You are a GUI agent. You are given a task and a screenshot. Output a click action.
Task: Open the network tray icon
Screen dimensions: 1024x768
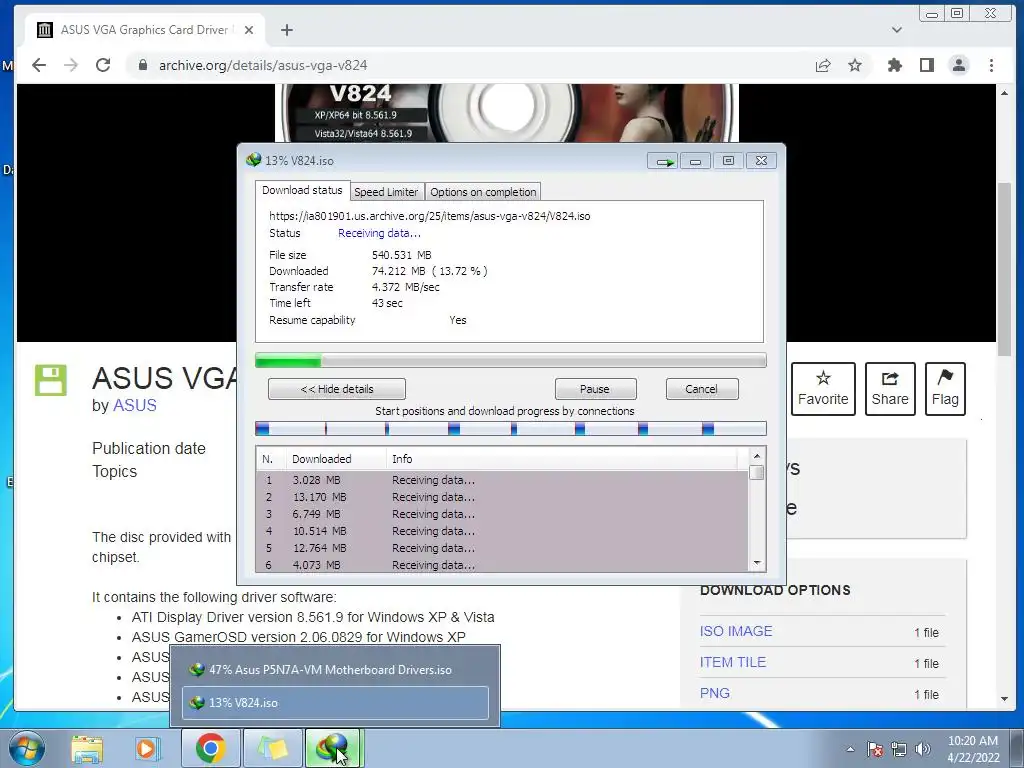coord(899,749)
